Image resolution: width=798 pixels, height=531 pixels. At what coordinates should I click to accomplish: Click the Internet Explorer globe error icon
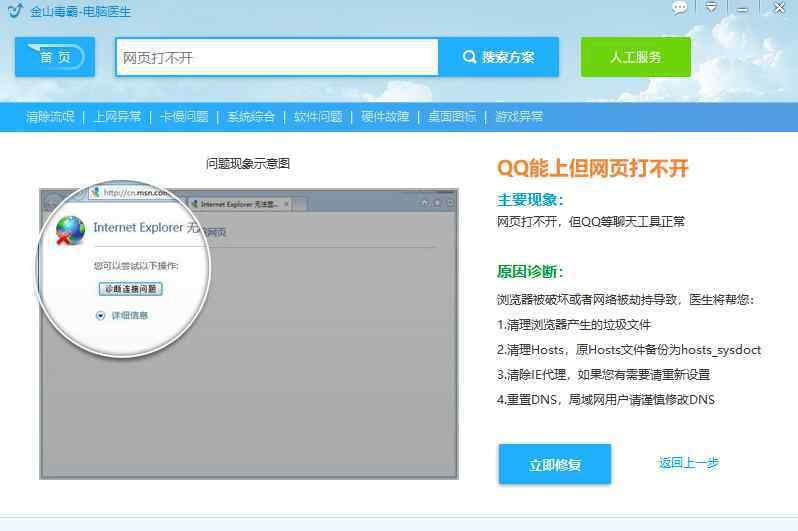click(70, 231)
